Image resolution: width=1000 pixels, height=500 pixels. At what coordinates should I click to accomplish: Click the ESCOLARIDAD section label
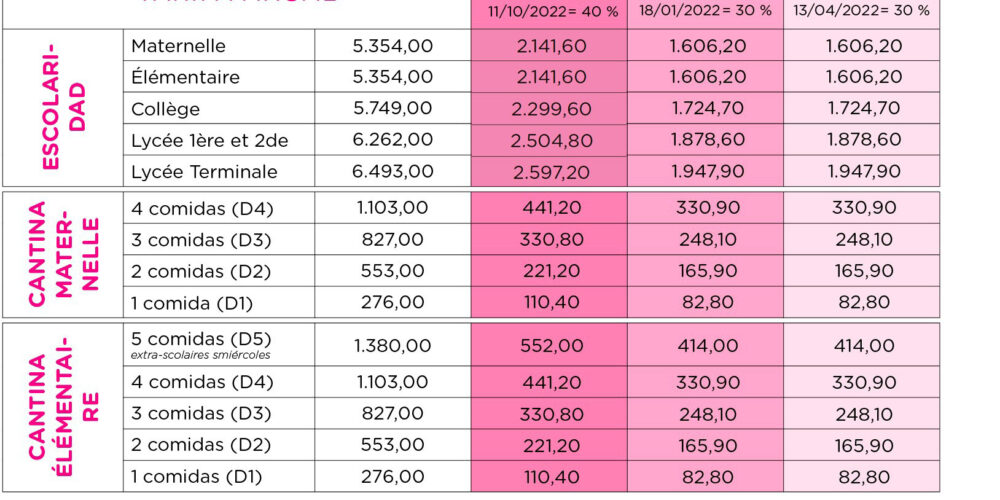pyautogui.click(x=63, y=108)
